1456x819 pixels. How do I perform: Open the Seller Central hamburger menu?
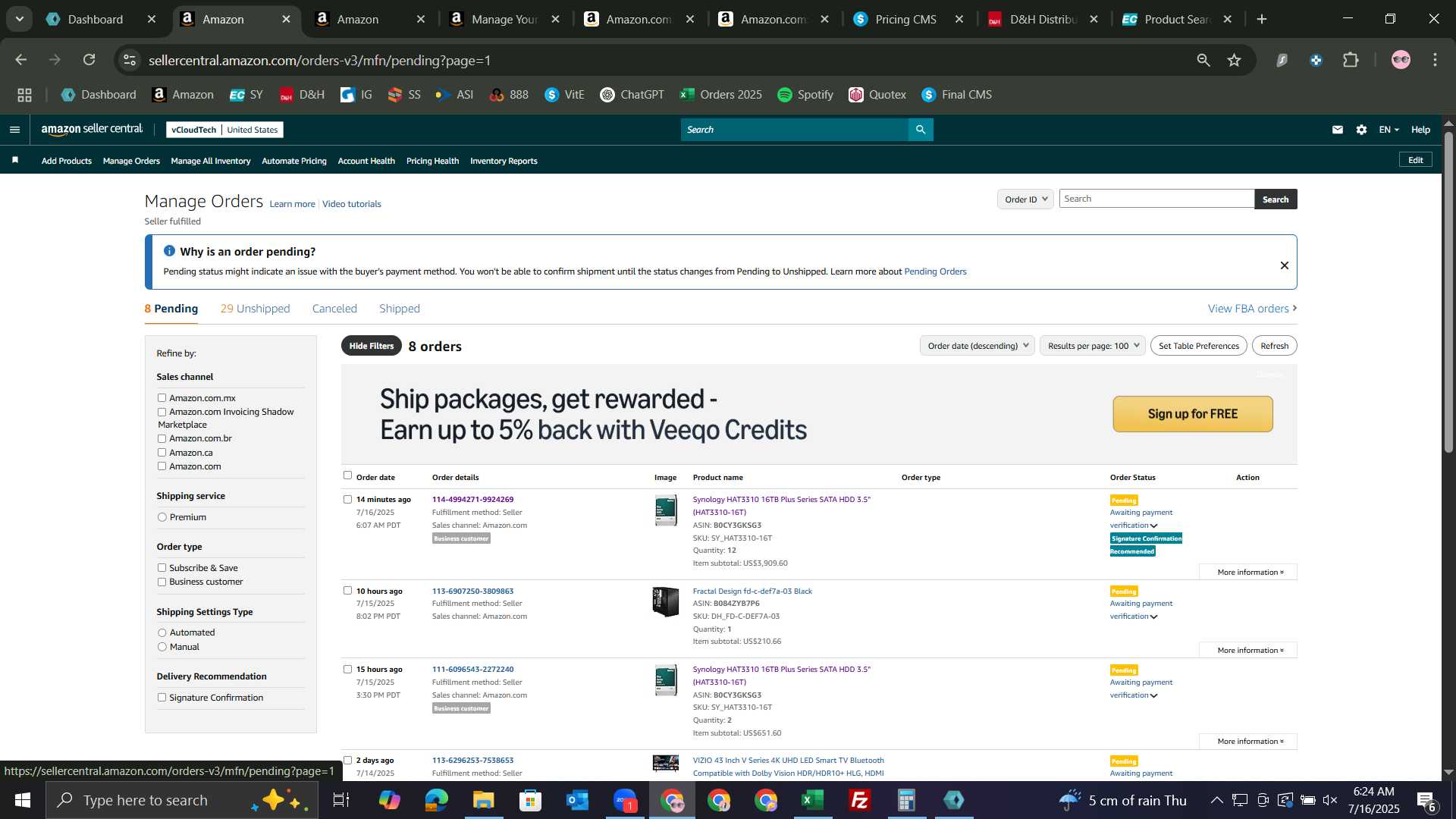[14, 130]
